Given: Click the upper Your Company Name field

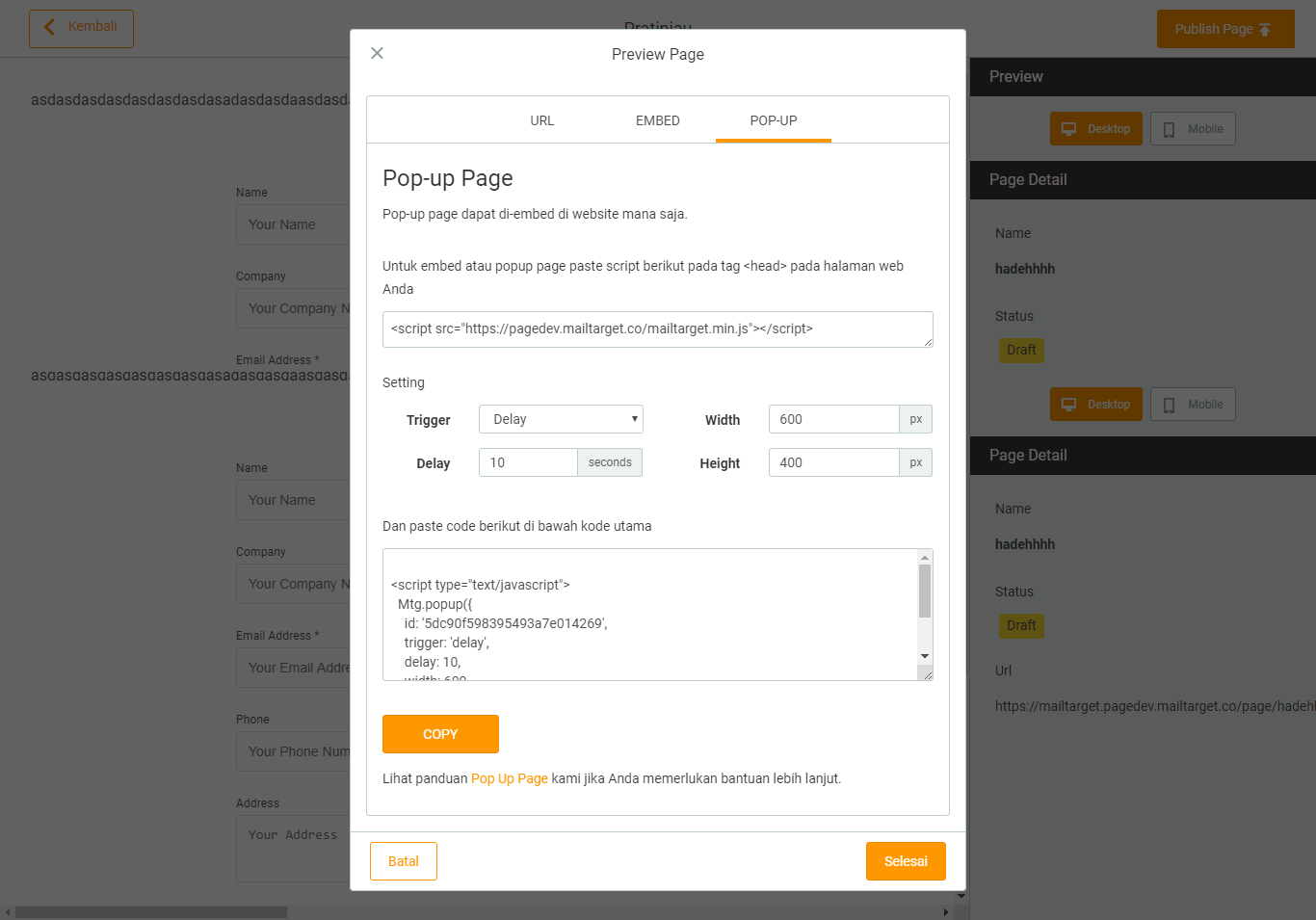Looking at the screenshot, I should coord(294,308).
